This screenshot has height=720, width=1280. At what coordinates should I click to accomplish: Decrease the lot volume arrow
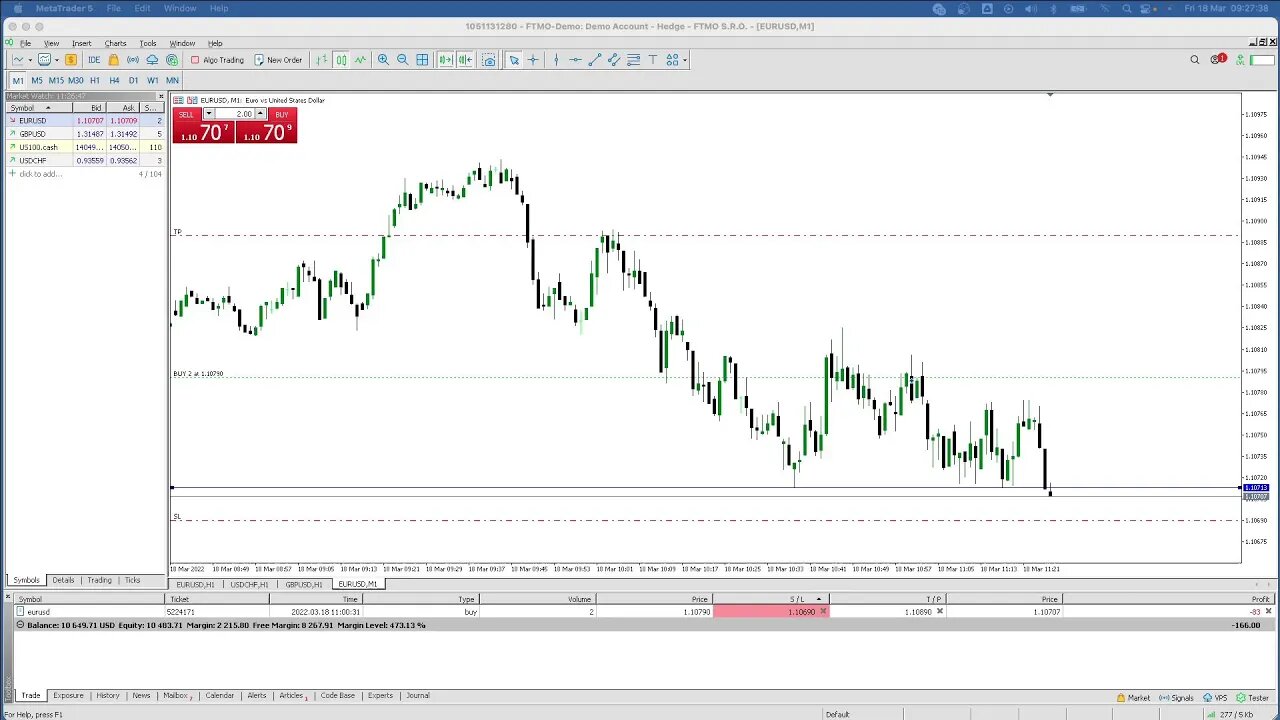208,114
